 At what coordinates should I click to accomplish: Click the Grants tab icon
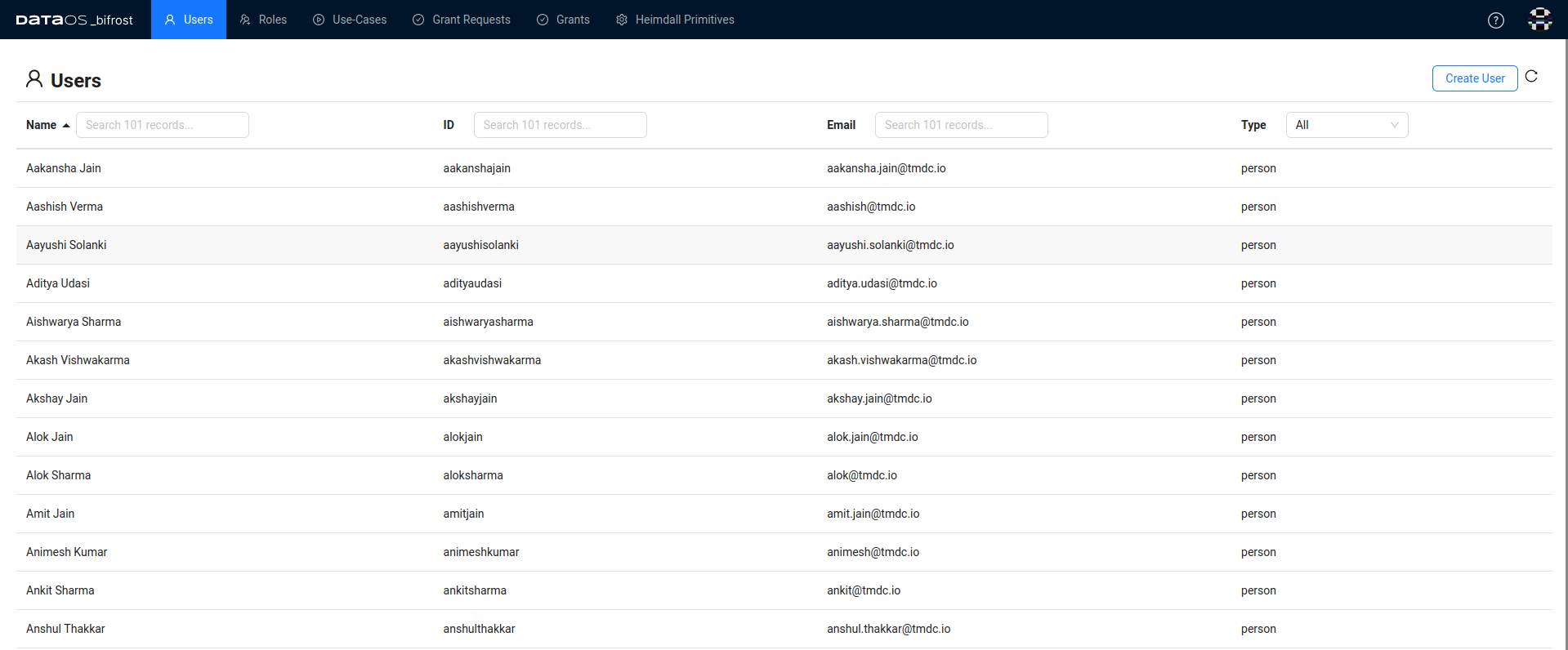pyautogui.click(x=543, y=20)
